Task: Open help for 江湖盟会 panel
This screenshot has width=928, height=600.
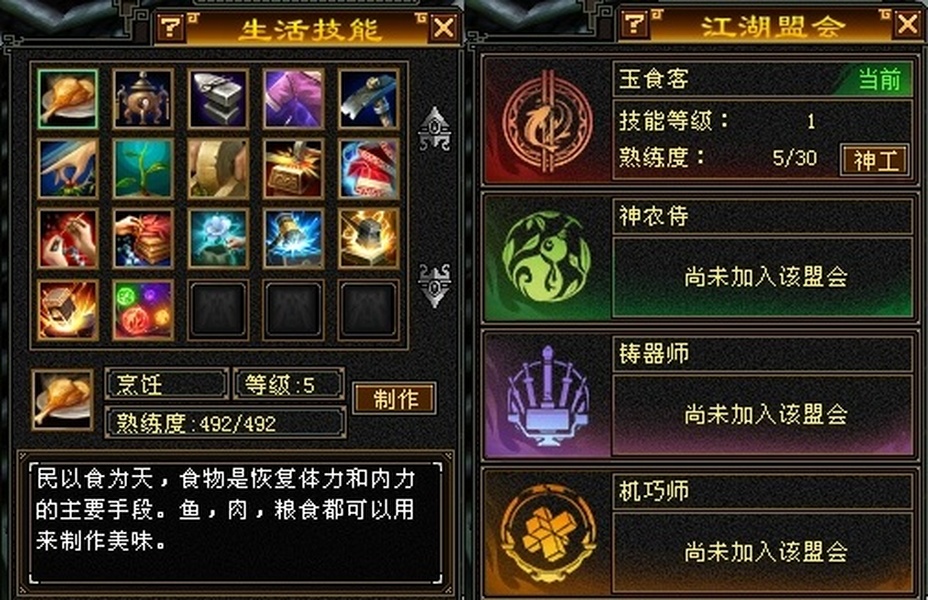Action: tap(634, 24)
